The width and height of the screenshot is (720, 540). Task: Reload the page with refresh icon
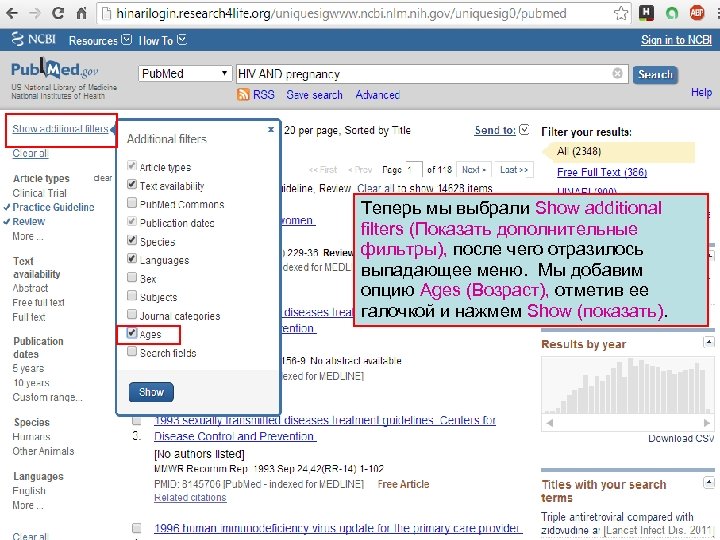[x=58, y=13]
